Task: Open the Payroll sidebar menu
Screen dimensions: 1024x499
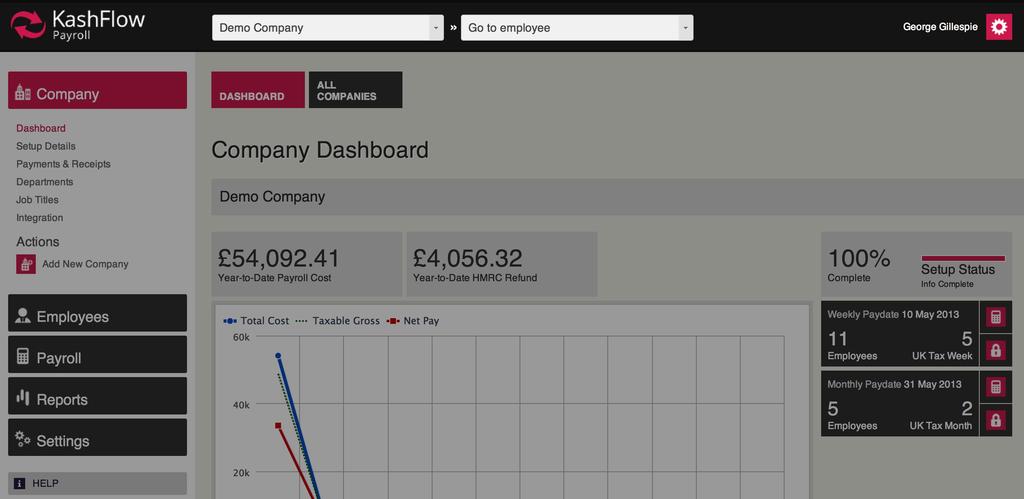Action: 97,358
